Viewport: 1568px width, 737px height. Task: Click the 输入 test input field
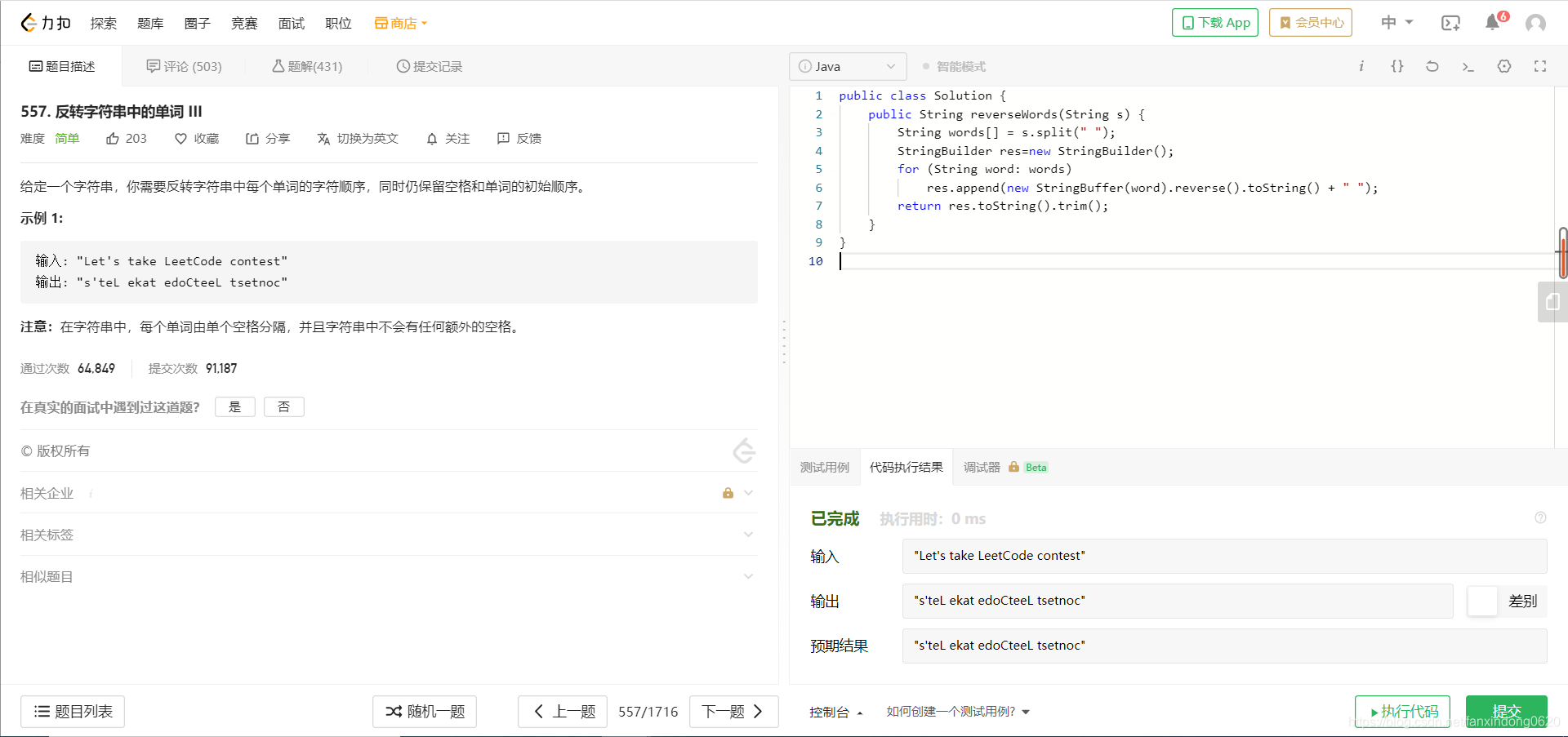tap(1224, 556)
